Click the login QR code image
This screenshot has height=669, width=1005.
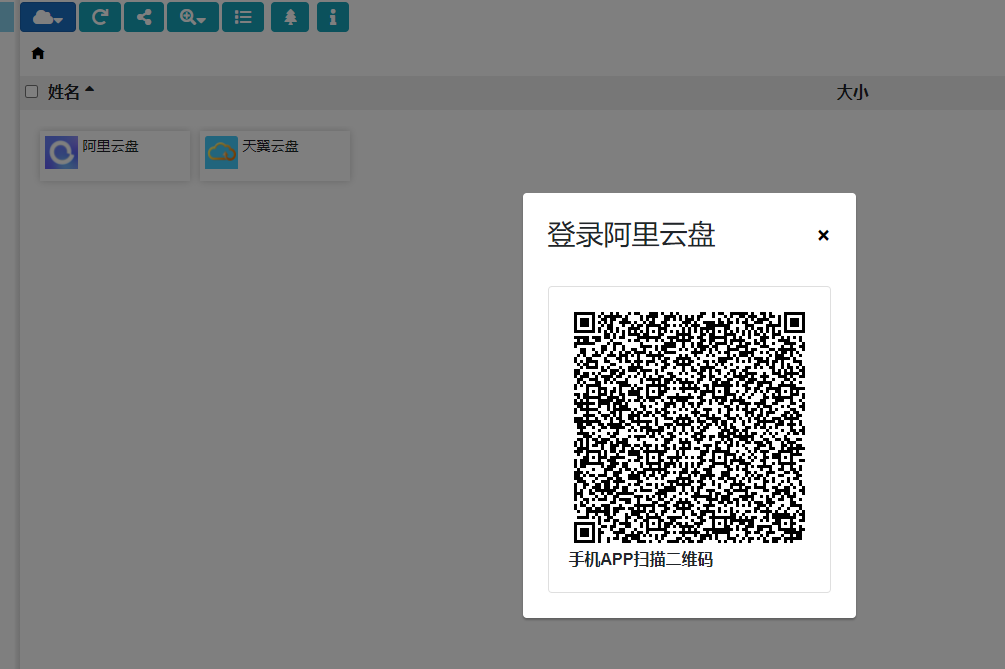(689, 427)
